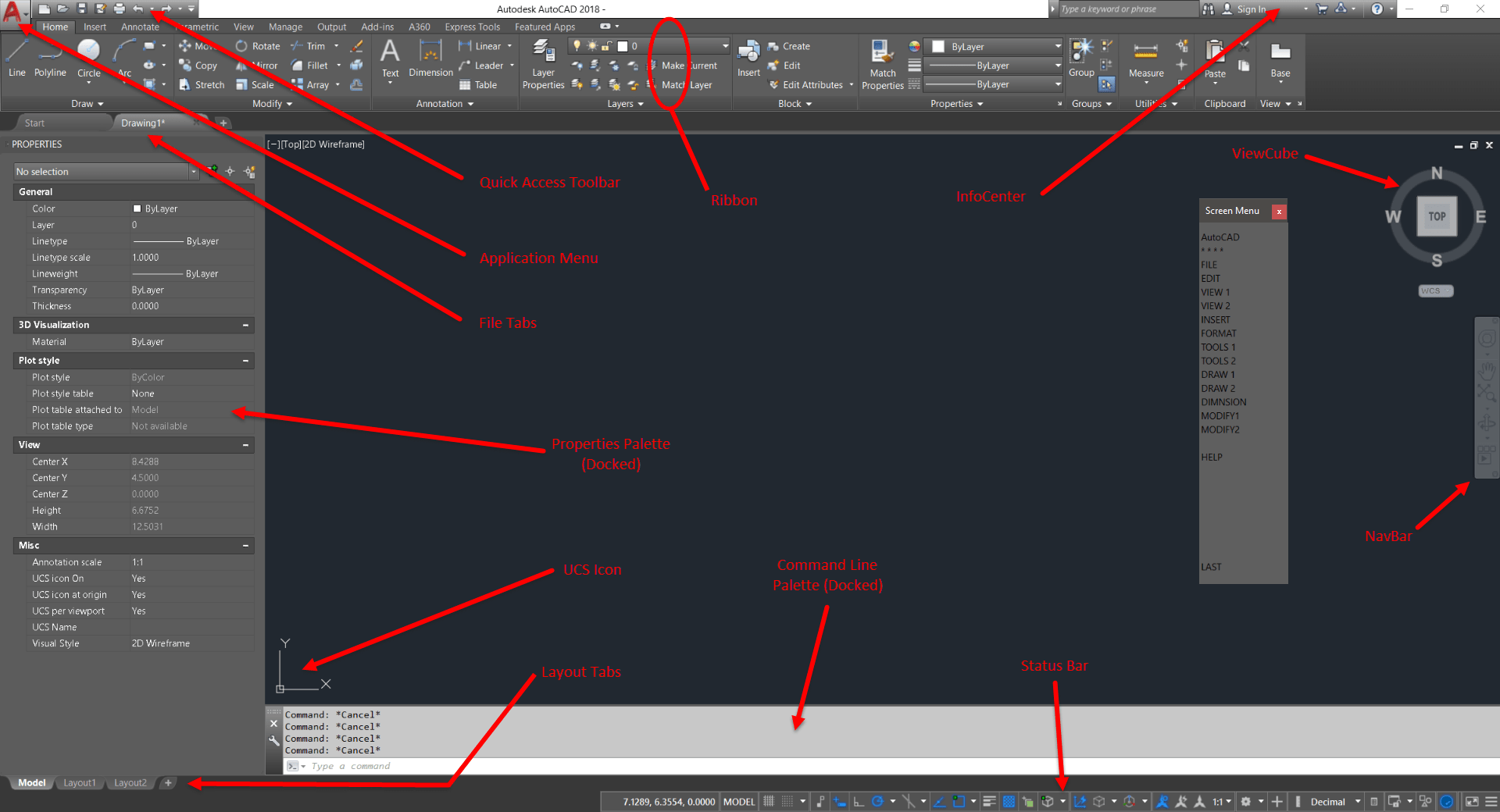Toggle annotation visibility icon in status bar
The width and height of the screenshot is (1500, 812).
pos(1162,801)
